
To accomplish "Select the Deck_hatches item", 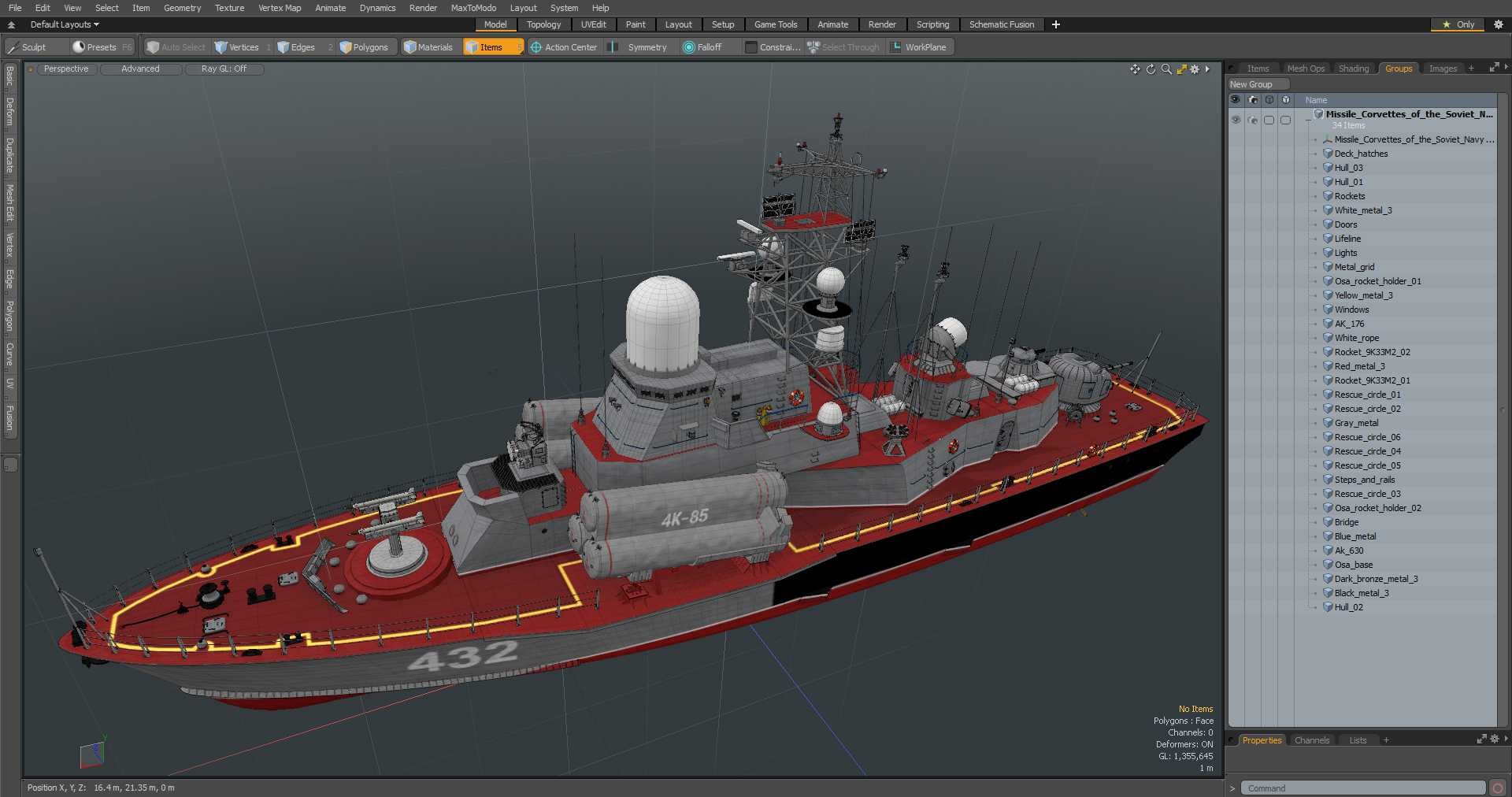I will [x=1361, y=154].
